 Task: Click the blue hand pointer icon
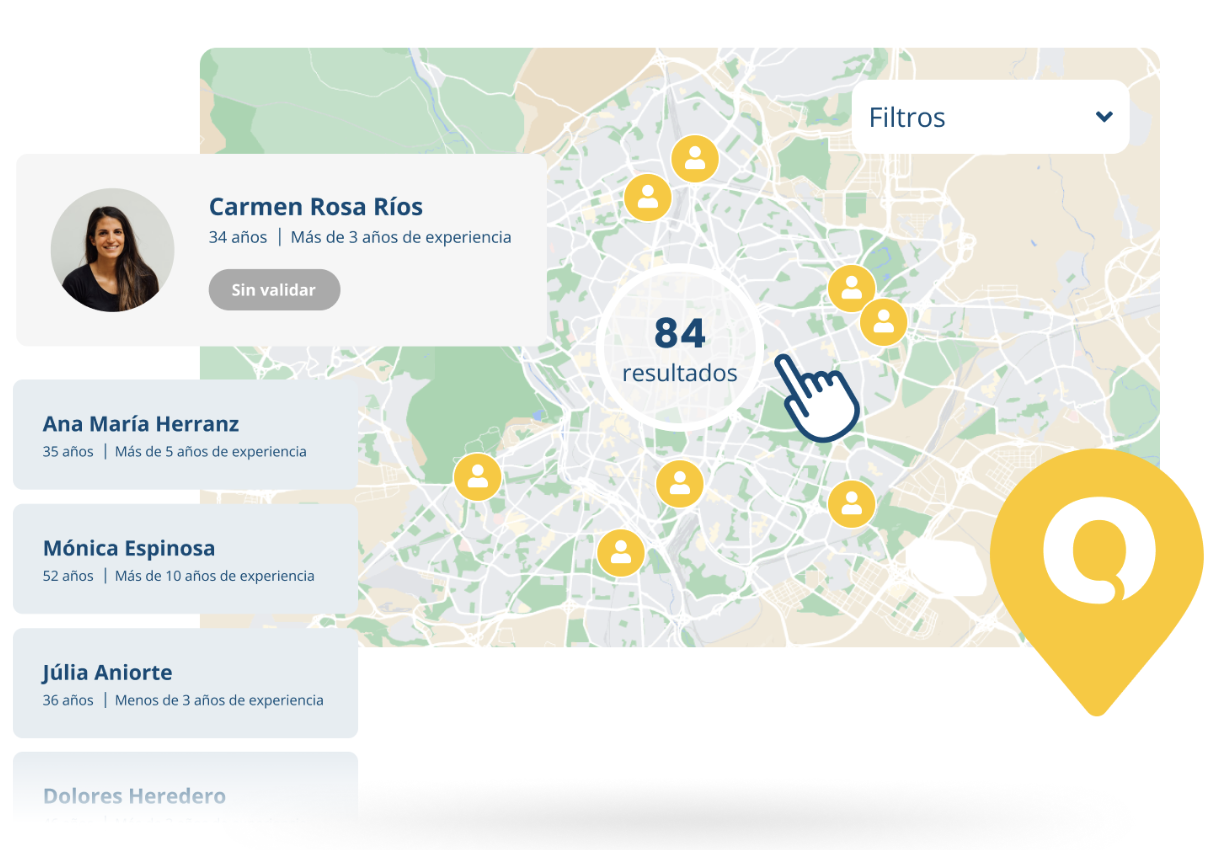(818, 396)
